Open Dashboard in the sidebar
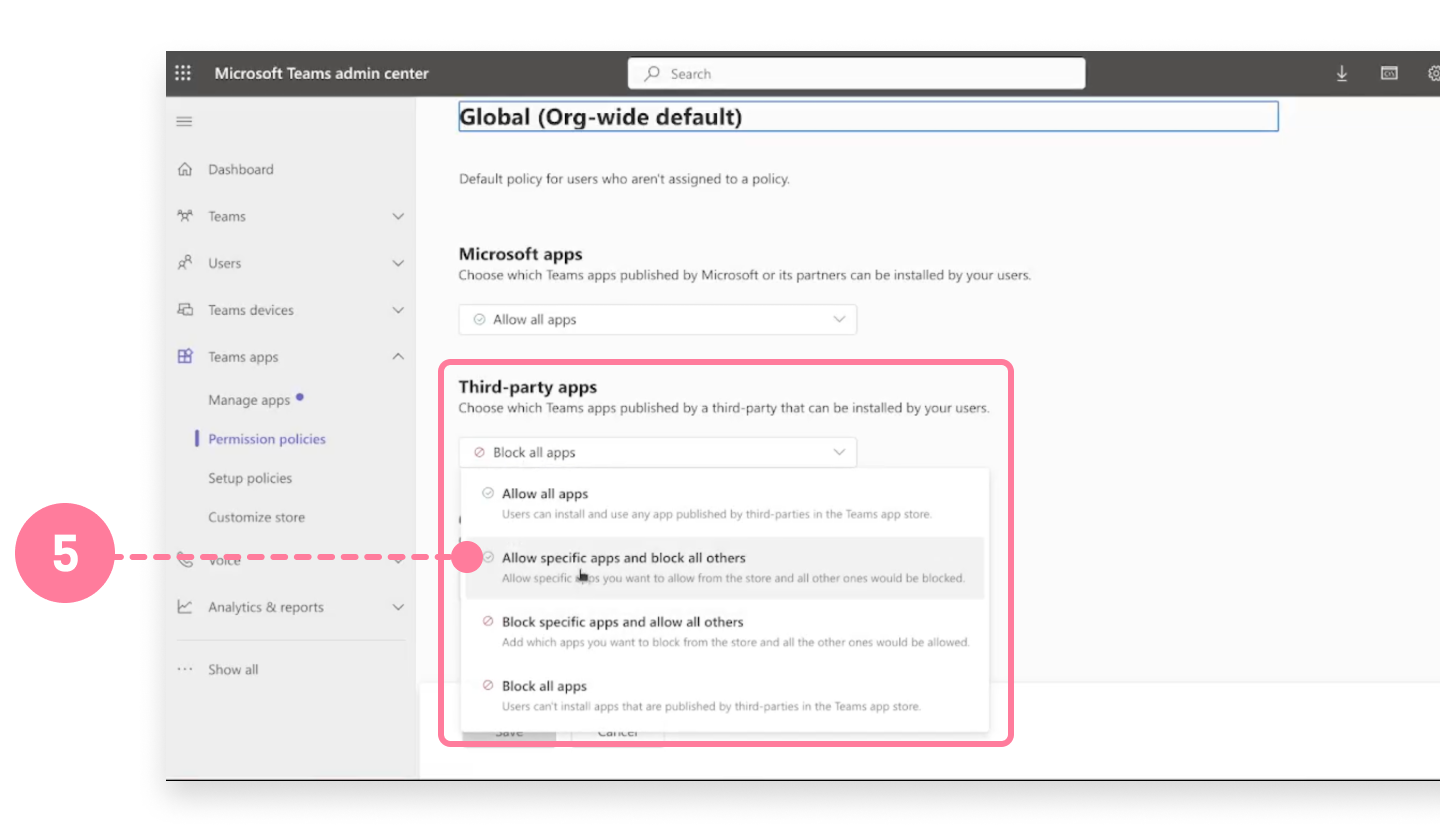 (x=241, y=169)
